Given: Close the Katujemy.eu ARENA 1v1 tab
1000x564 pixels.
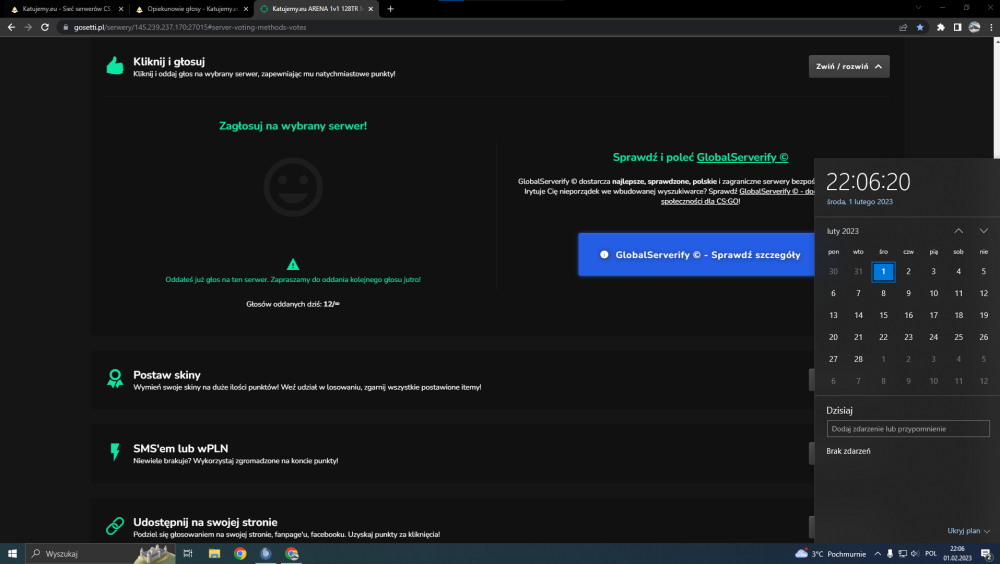Looking at the screenshot, I should point(371,9).
